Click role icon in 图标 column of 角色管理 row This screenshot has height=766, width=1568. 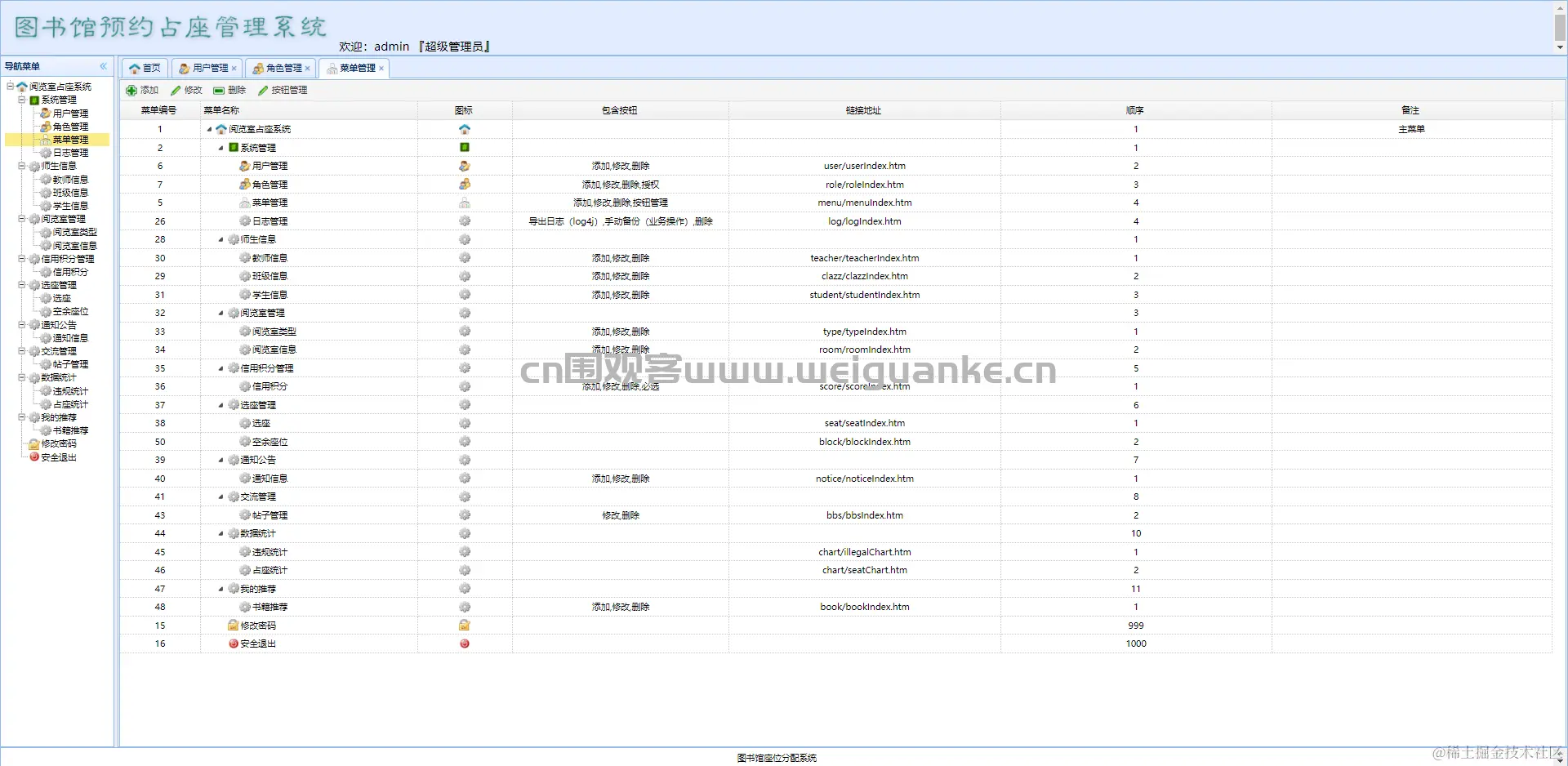(465, 185)
